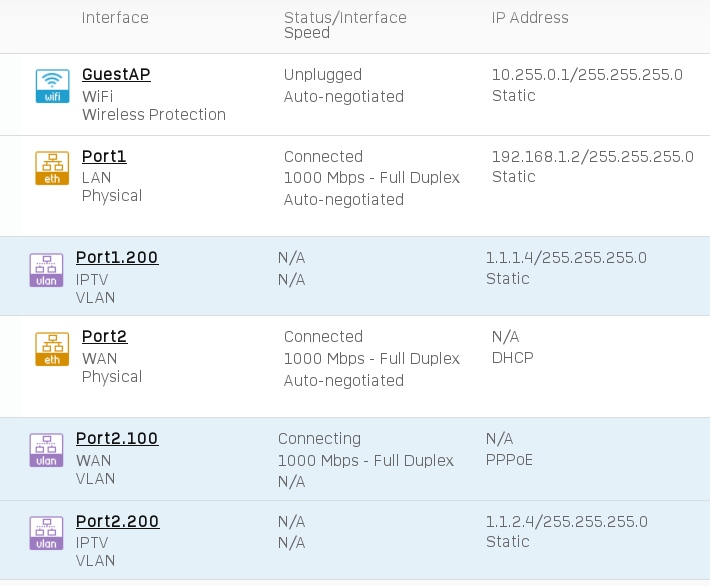Open the Port2 interface link

(105, 336)
